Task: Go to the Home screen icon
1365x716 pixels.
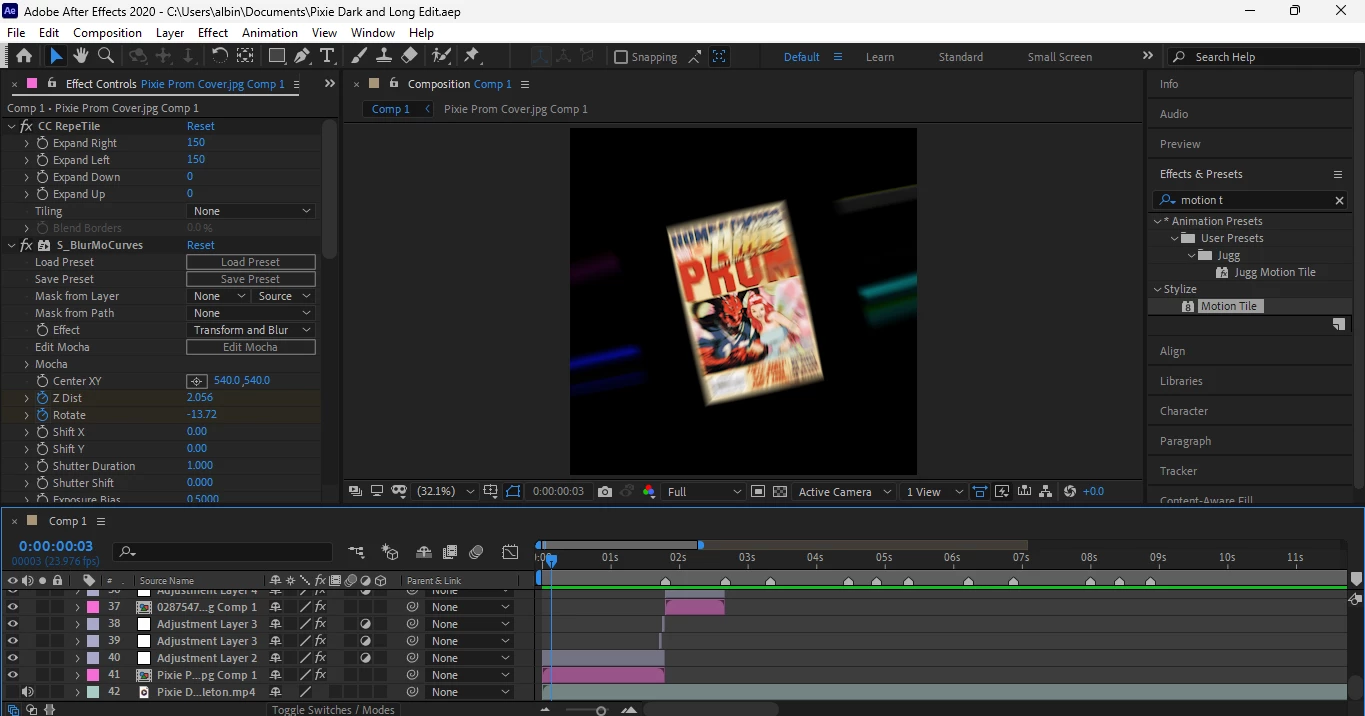Action: [24, 56]
